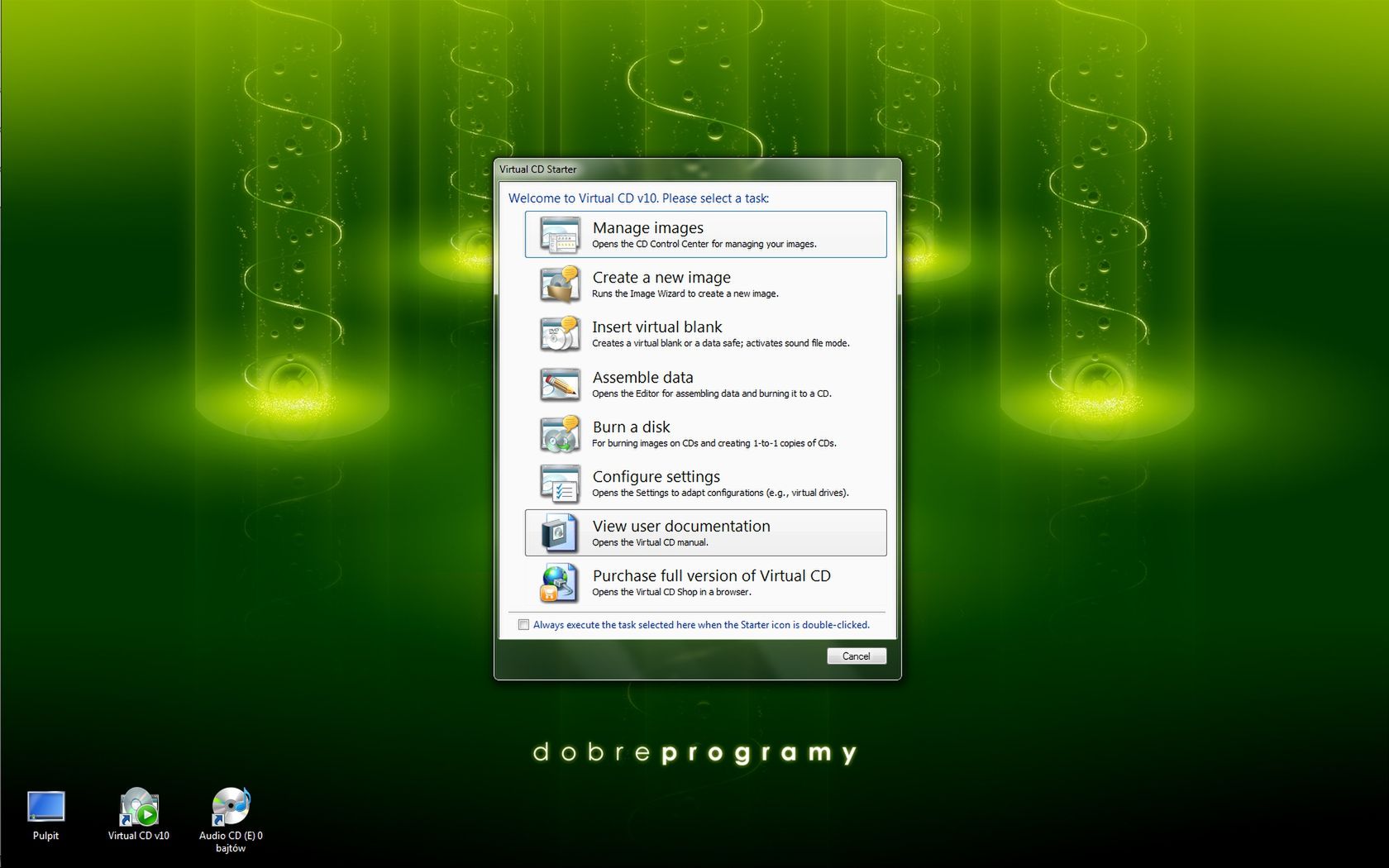Click the Purchase full version globe icon
Screen dimensions: 1389x868
tap(560, 583)
